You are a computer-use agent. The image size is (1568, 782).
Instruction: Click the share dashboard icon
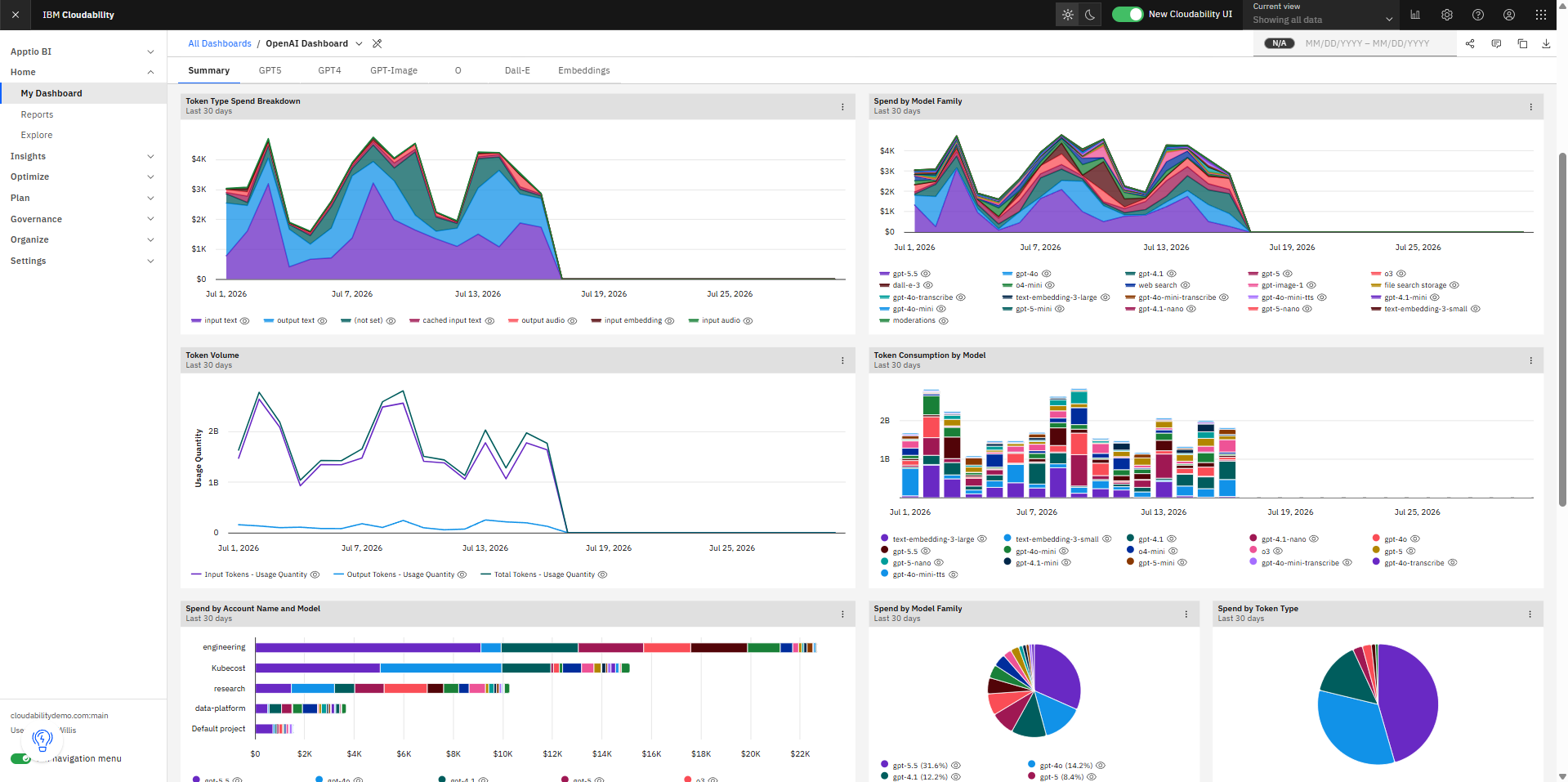point(1470,44)
